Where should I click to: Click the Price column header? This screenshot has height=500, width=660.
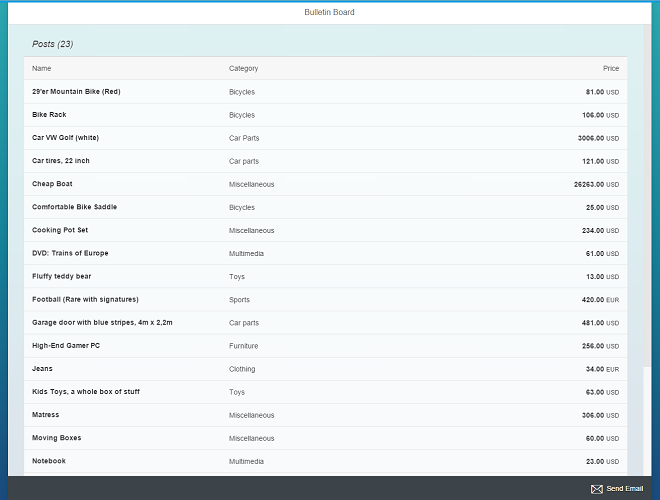pos(610,68)
